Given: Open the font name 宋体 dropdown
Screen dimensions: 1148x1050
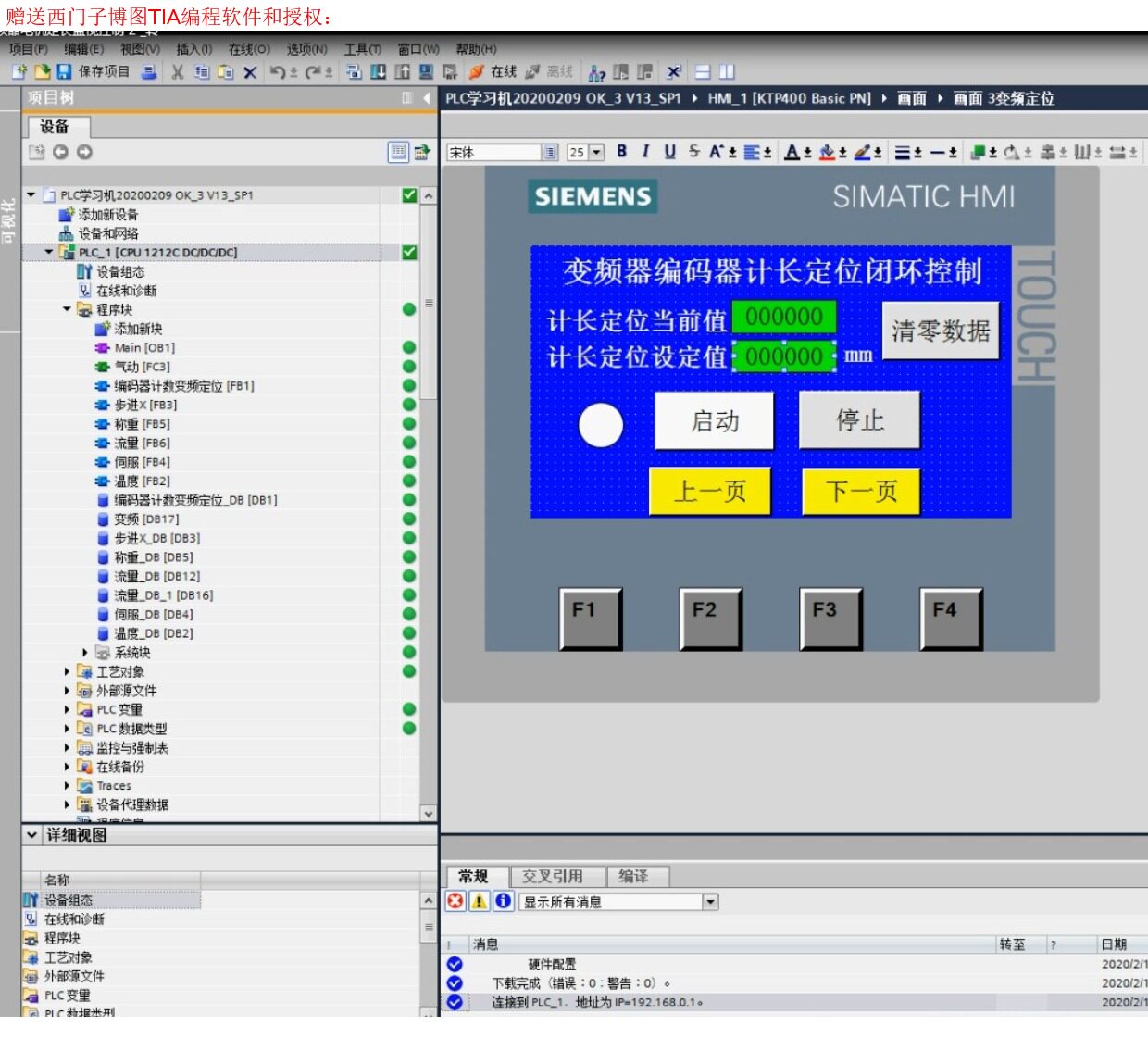Looking at the screenshot, I should [x=551, y=153].
